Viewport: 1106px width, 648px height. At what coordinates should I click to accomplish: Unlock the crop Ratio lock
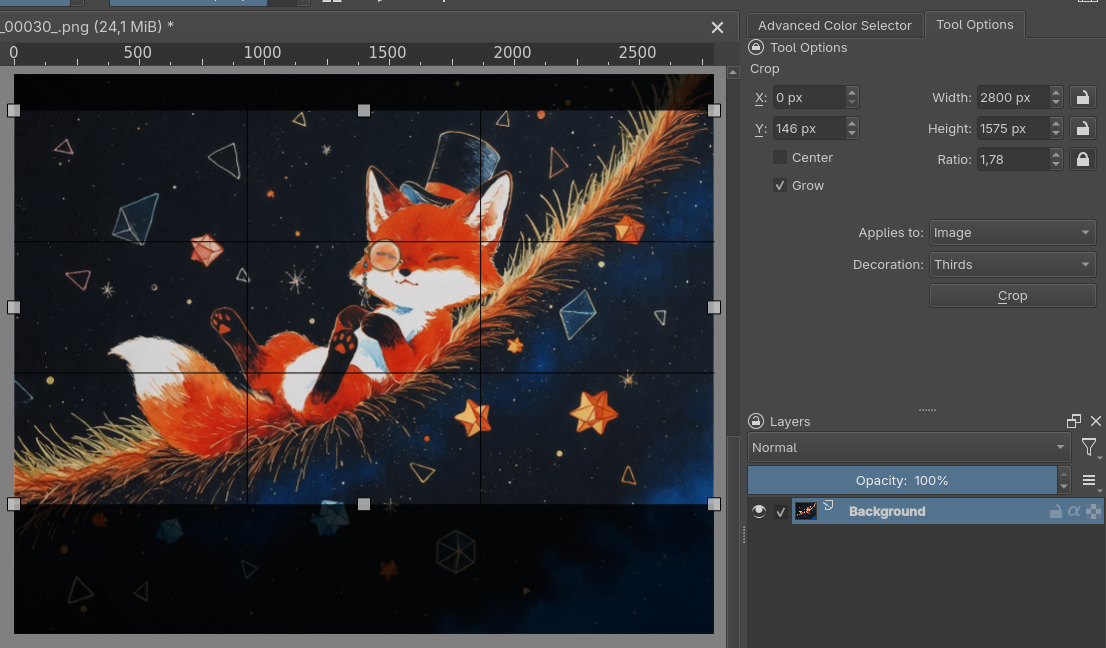pyautogui.click(x=1081, y=159)
